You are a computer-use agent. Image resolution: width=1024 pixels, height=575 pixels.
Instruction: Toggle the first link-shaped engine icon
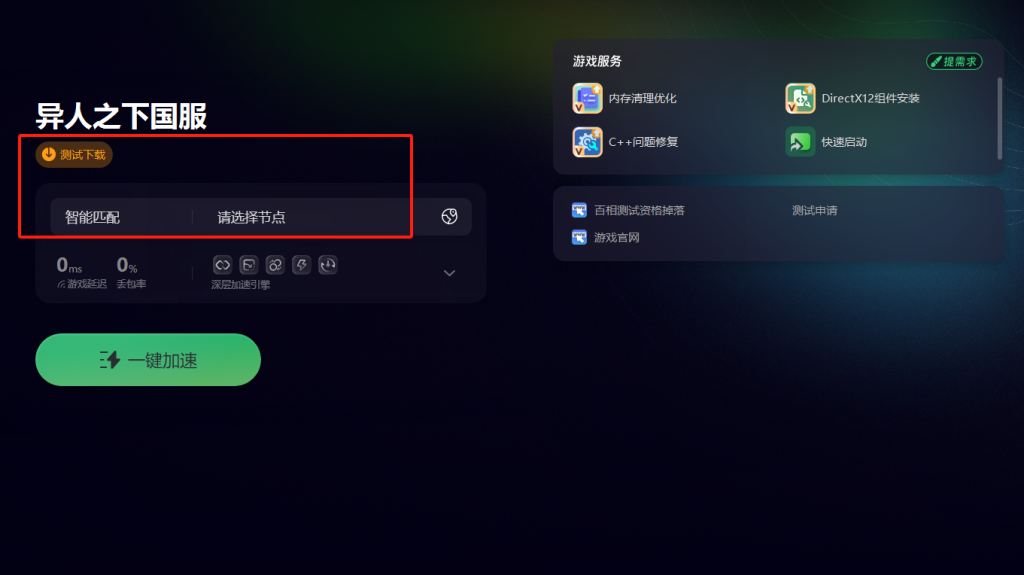click(222, 265)
